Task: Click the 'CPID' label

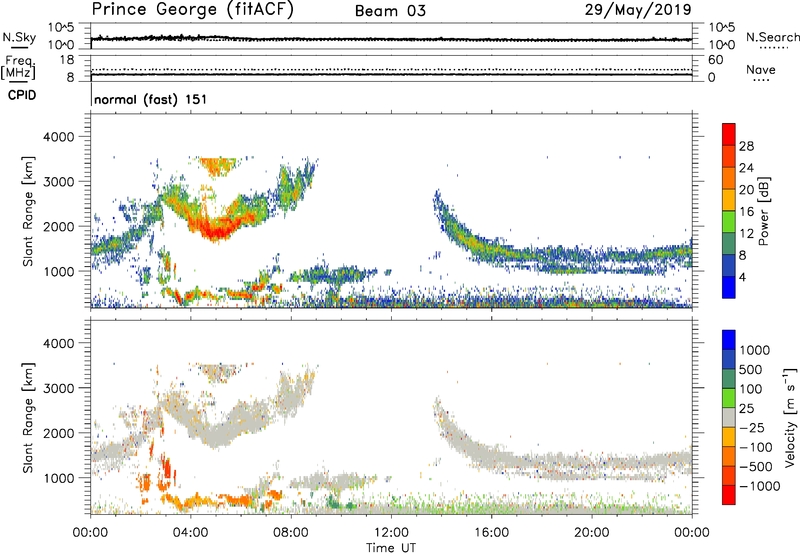Action: pos(22,95)
